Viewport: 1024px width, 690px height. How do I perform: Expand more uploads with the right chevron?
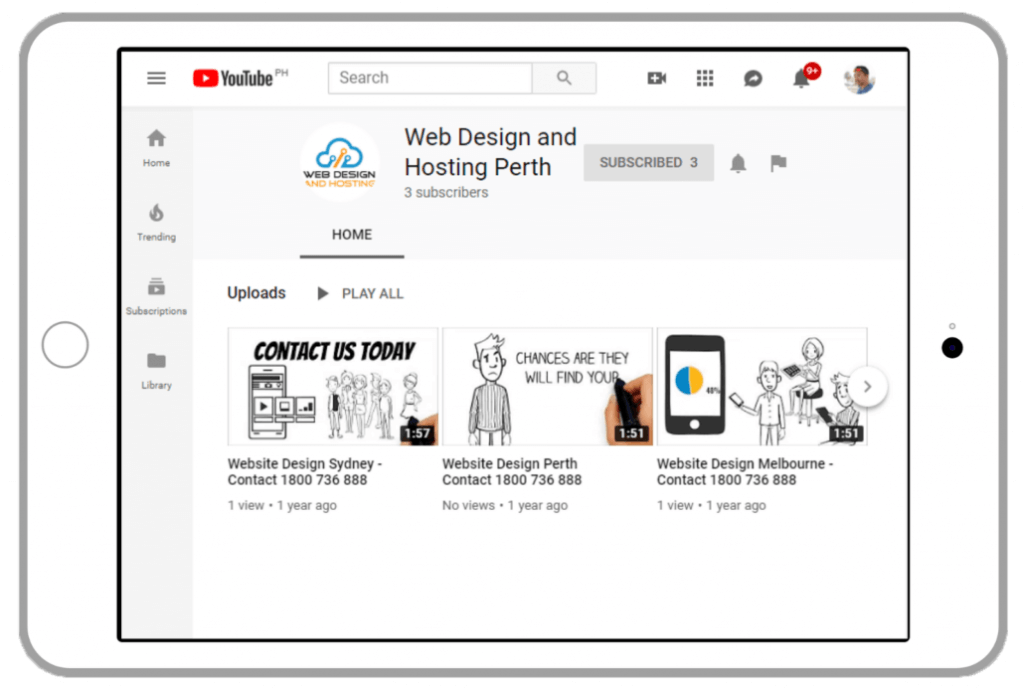click(866, 386)
